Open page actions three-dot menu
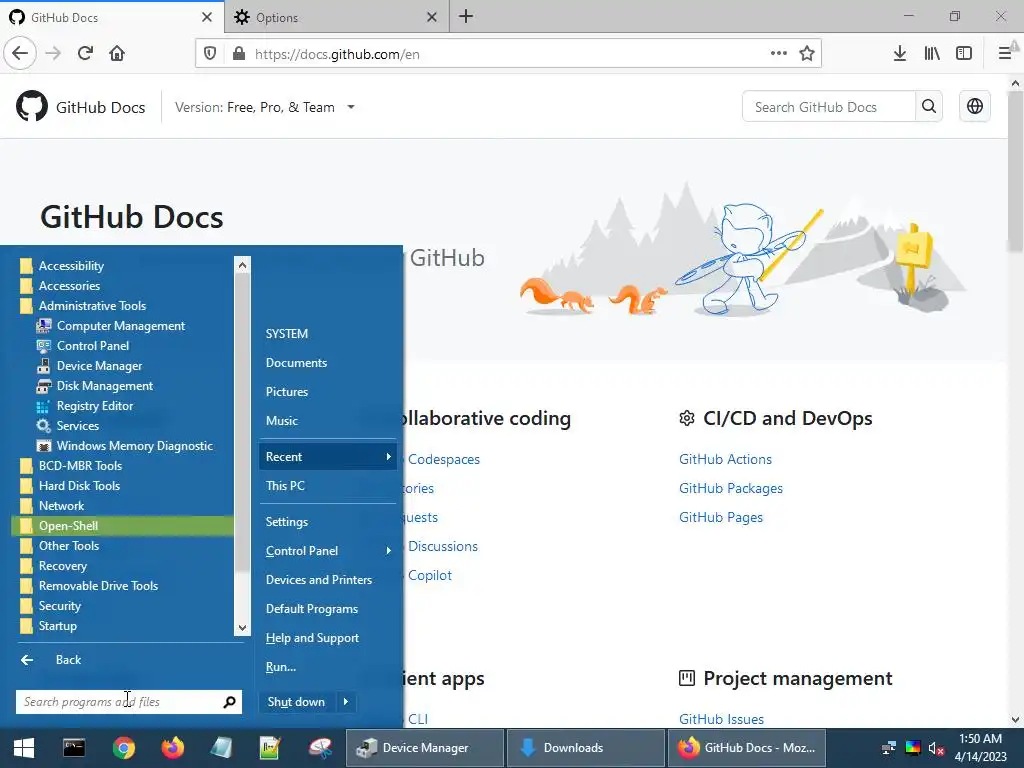 pyautogui.click(x=778, y=54)
